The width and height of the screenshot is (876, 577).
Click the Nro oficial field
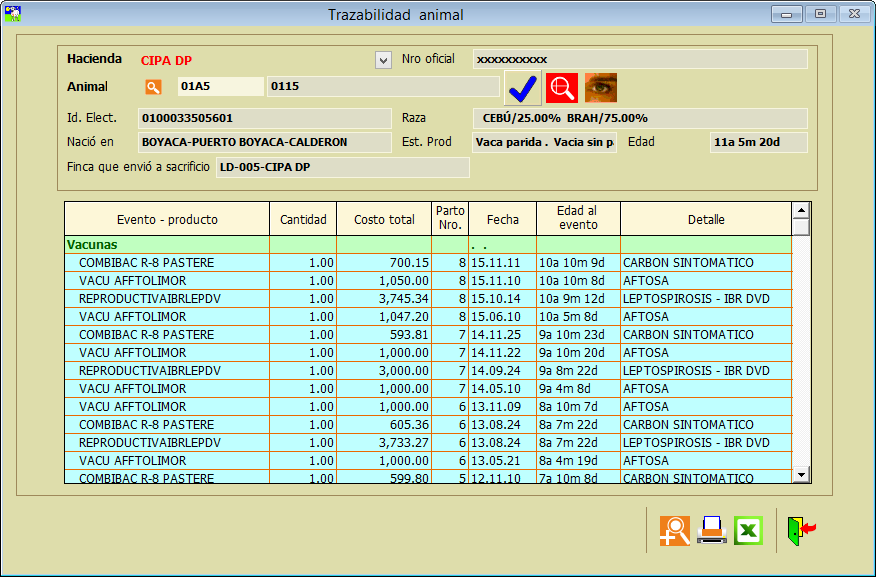[639, 60]
